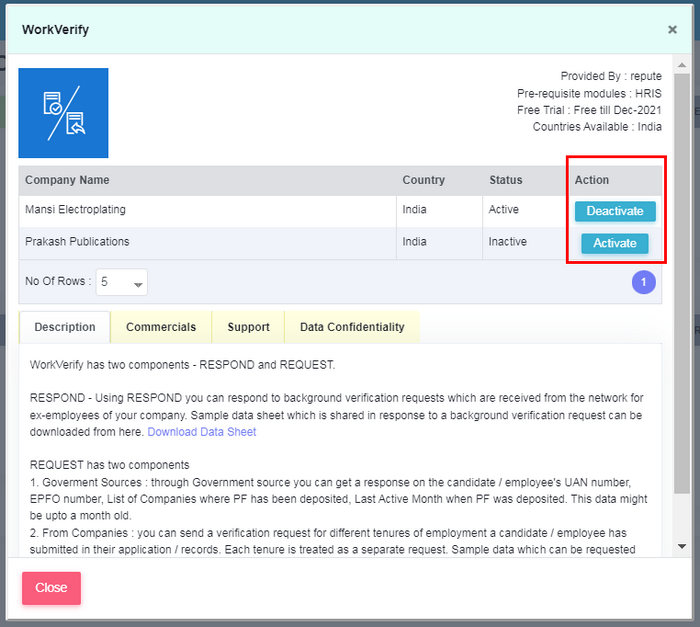Click the scrollbar down arrow

pos(682,546)
